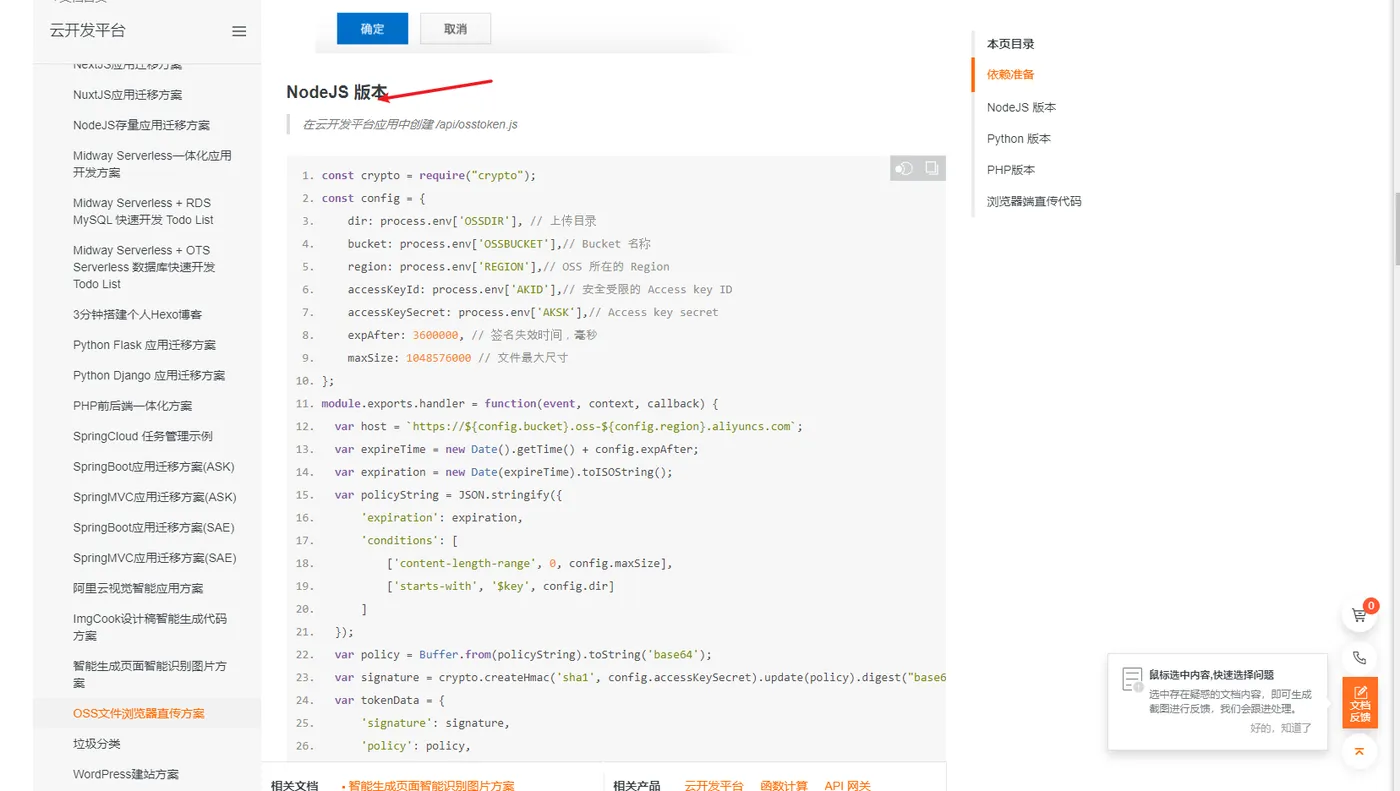
Task: Click the /api/osstoken.js note text
Action: point(410,125)
